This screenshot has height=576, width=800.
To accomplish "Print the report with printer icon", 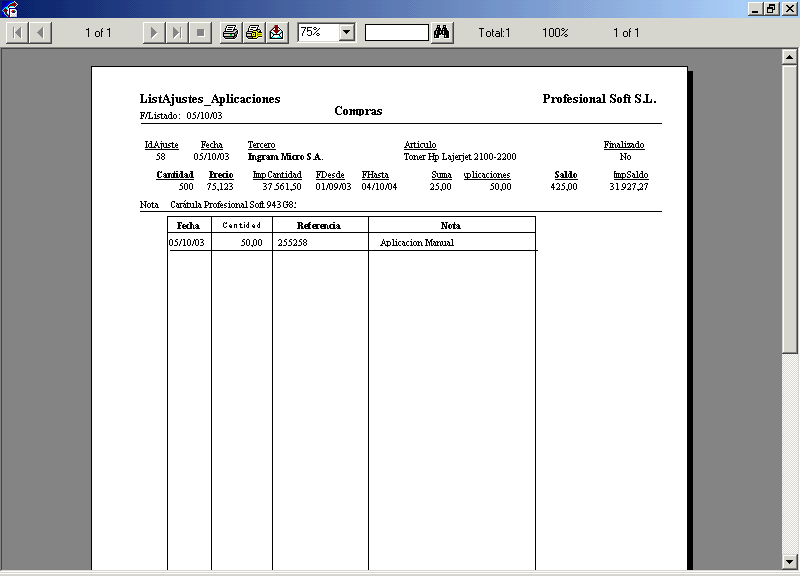I will click(231, 33).
